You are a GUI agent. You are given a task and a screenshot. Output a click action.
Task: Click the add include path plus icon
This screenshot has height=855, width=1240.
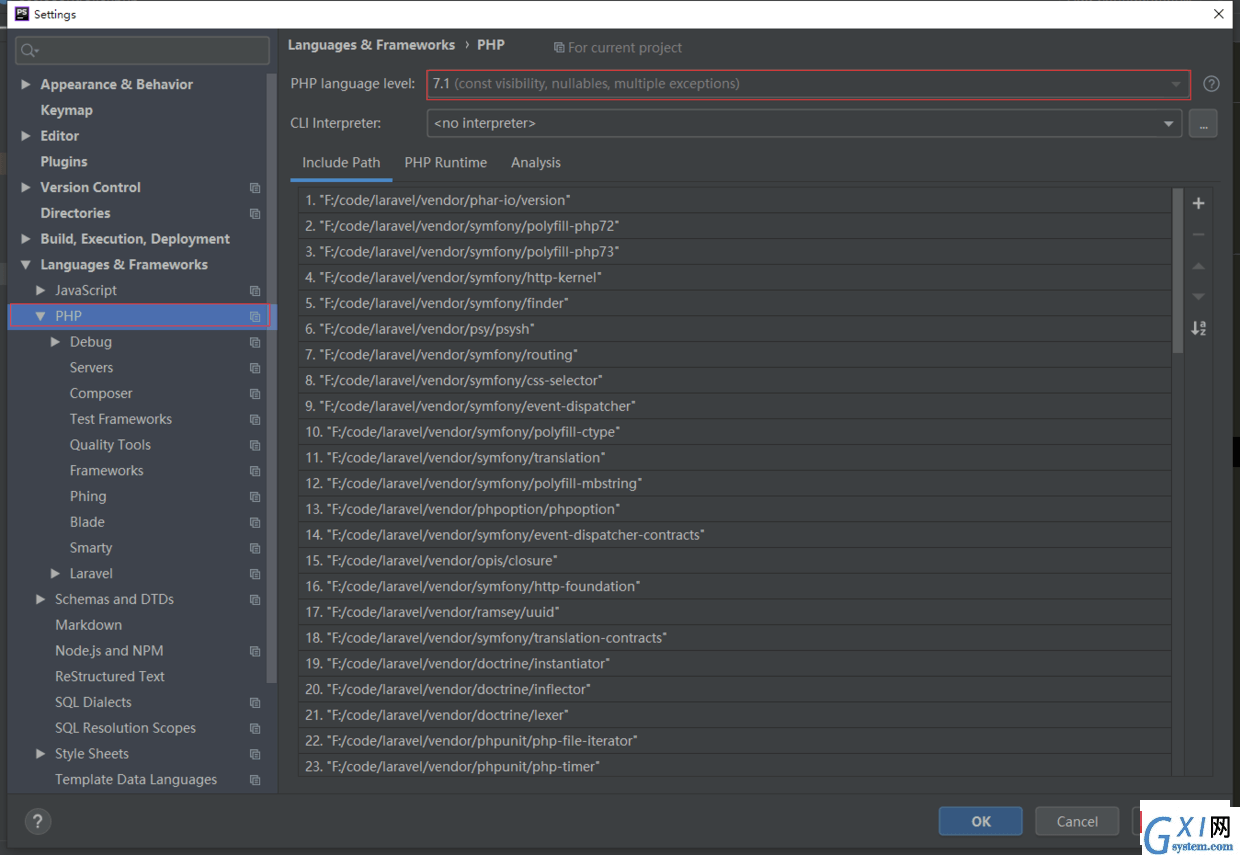1199,204
